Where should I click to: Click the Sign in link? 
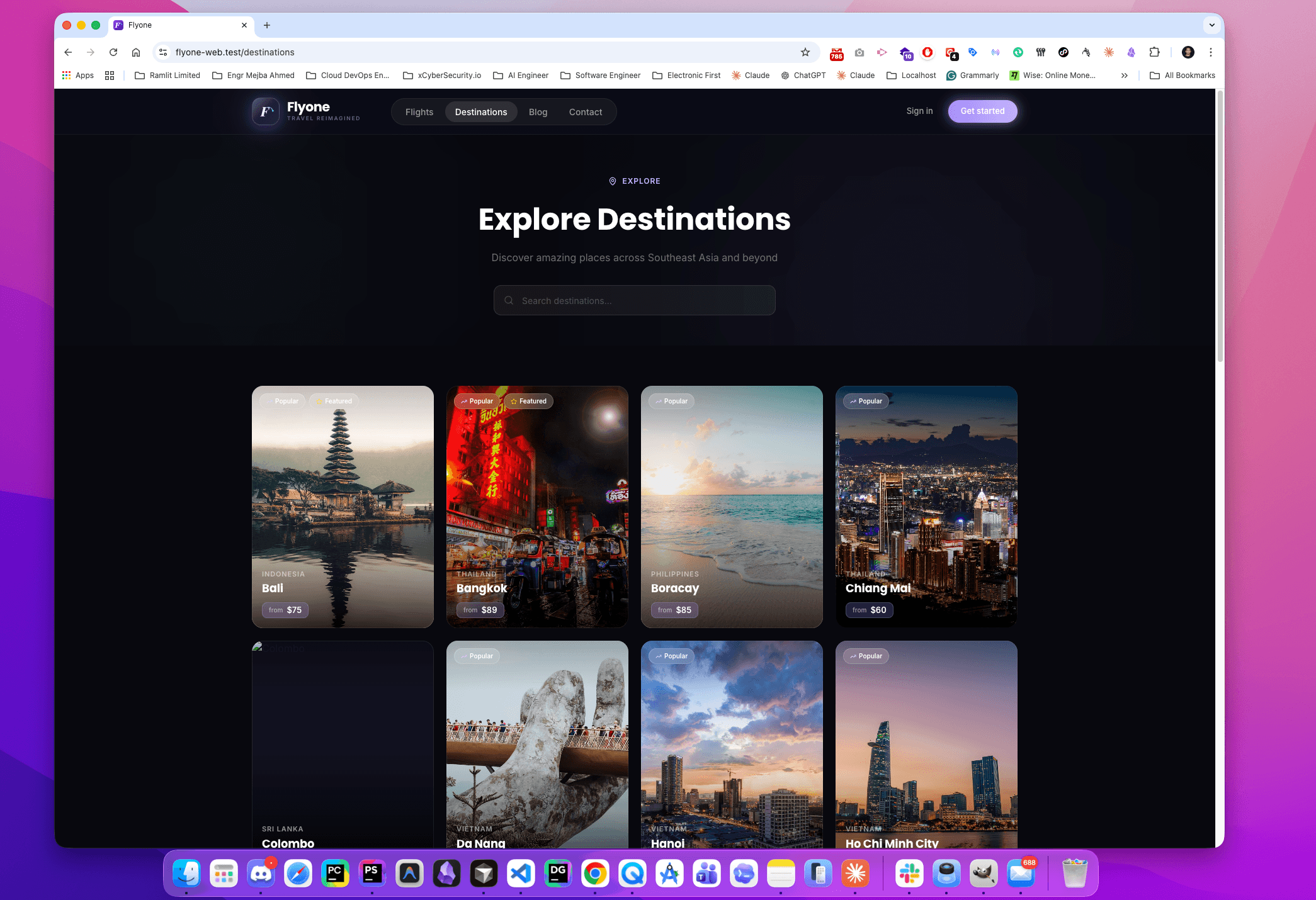pos(919,111)
